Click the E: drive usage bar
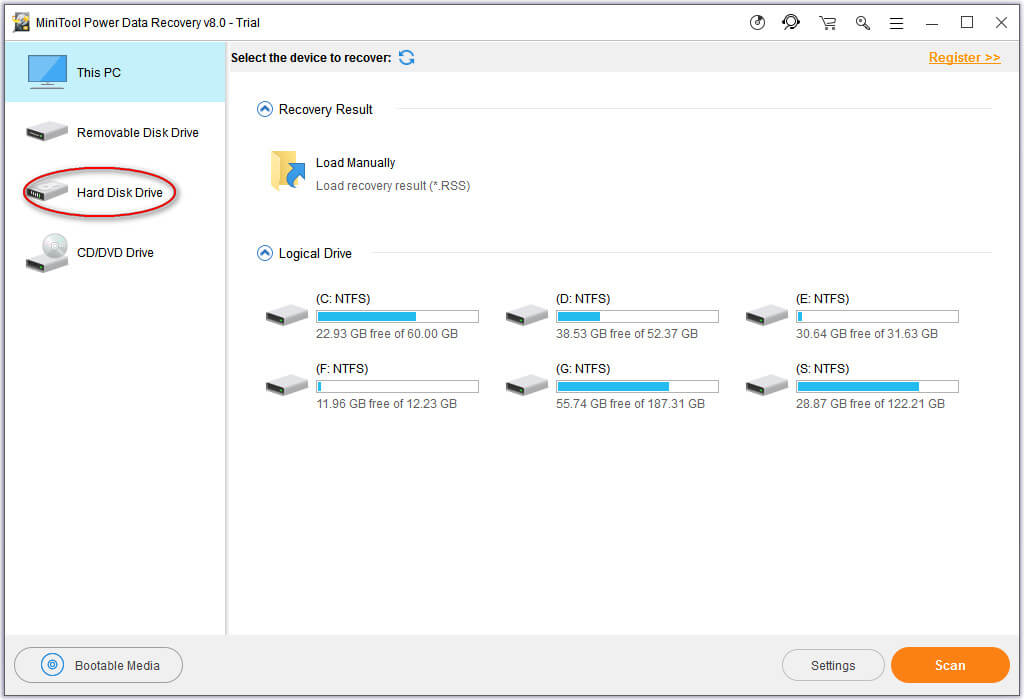This screenshot has height=700, width=1024. tap(877, 317)
